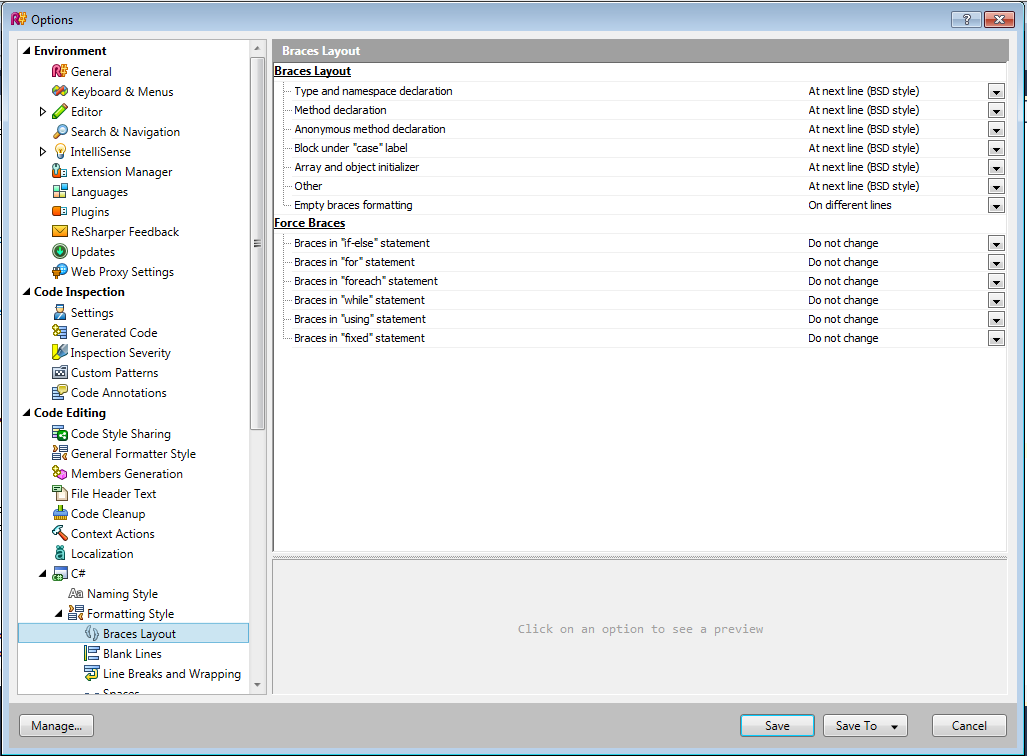
Task: Select the Keyboard & Menus icon
Action: (60, 91)
